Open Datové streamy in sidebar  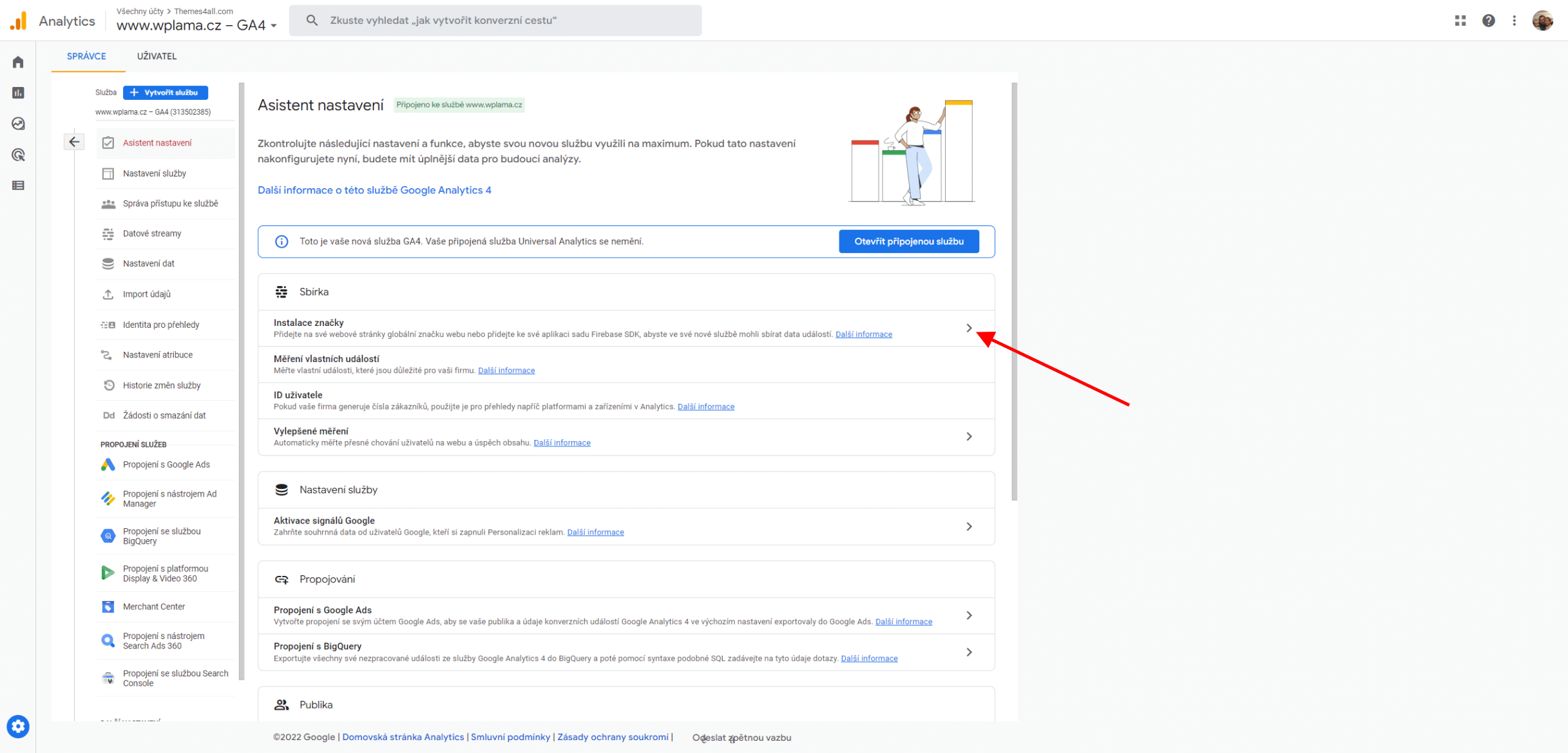pos(166,233)
